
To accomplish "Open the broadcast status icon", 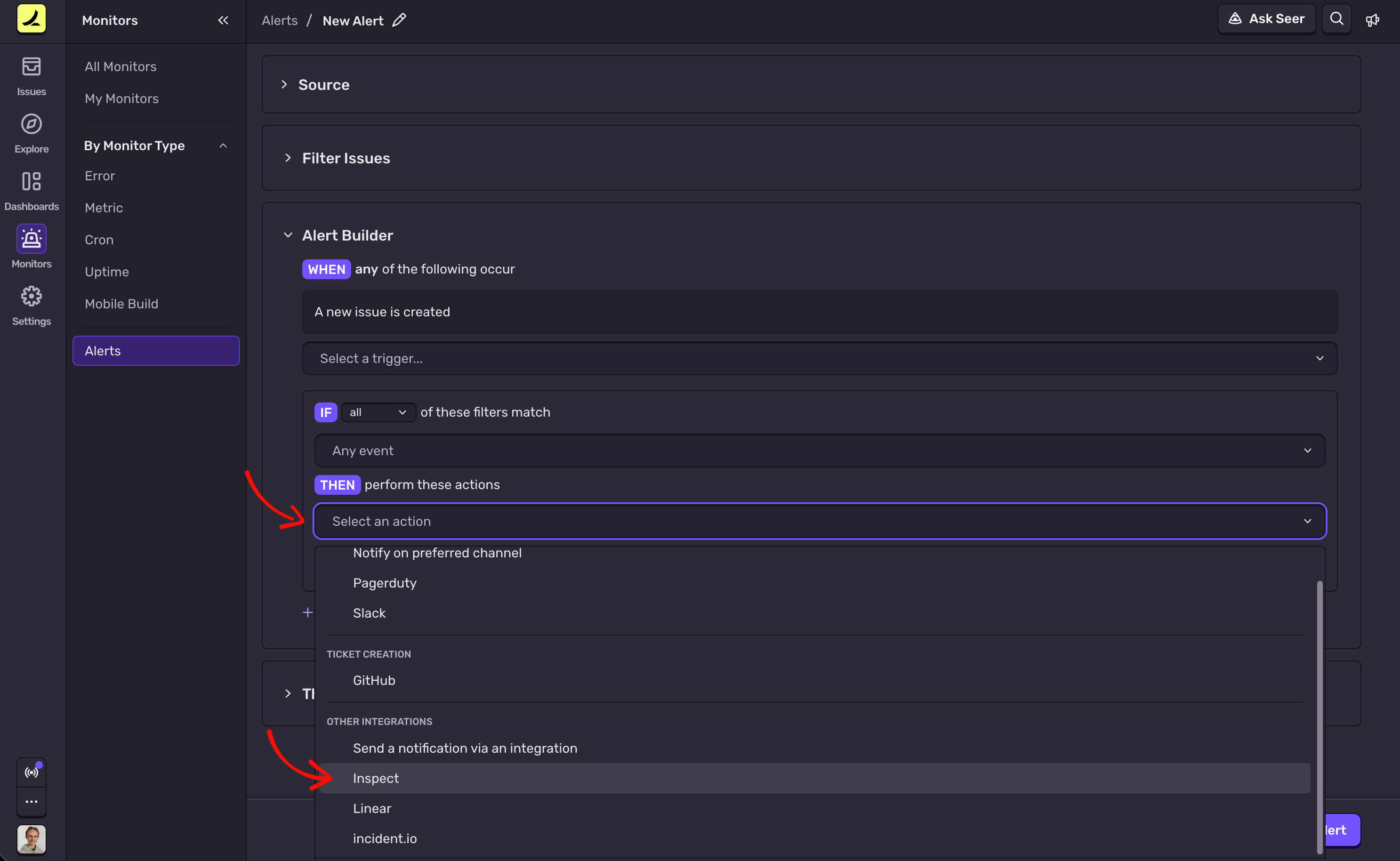I will point(32,772).
